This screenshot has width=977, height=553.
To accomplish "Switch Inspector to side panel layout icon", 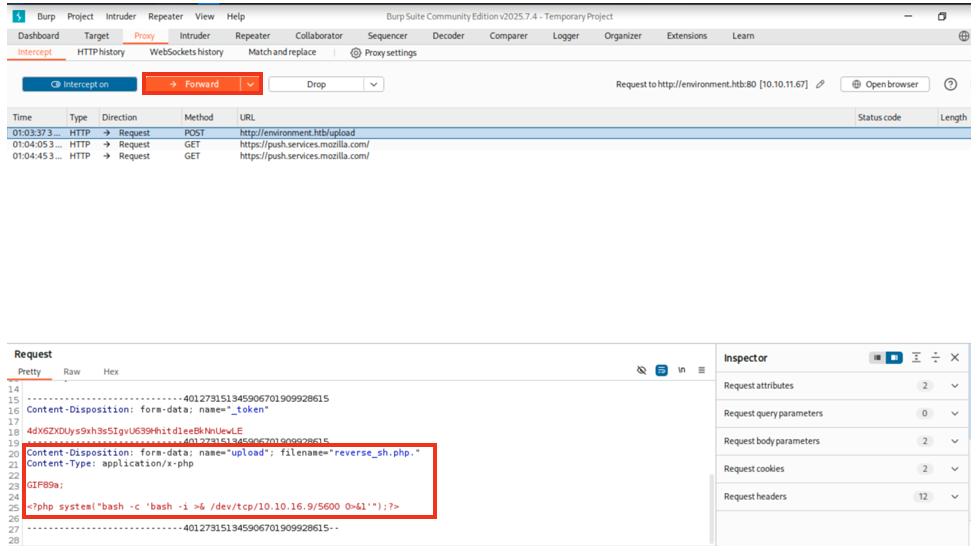I will [x=894, y=357].
